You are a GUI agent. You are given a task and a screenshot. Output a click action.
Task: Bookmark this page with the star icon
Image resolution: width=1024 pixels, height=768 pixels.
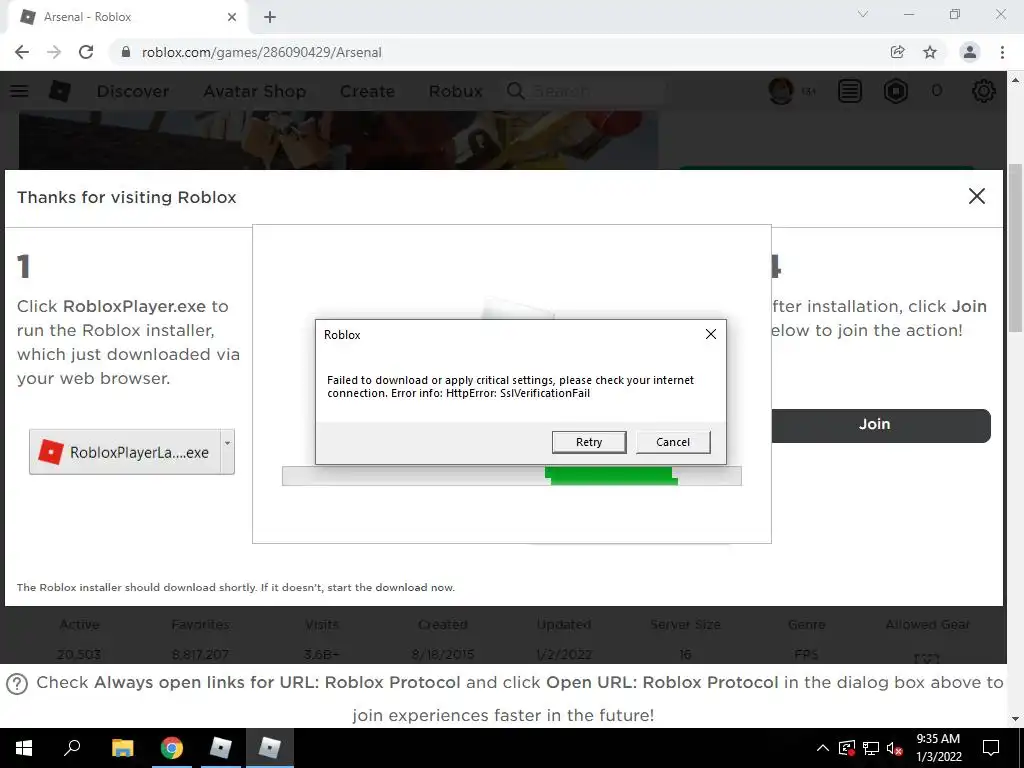[930, 52]
